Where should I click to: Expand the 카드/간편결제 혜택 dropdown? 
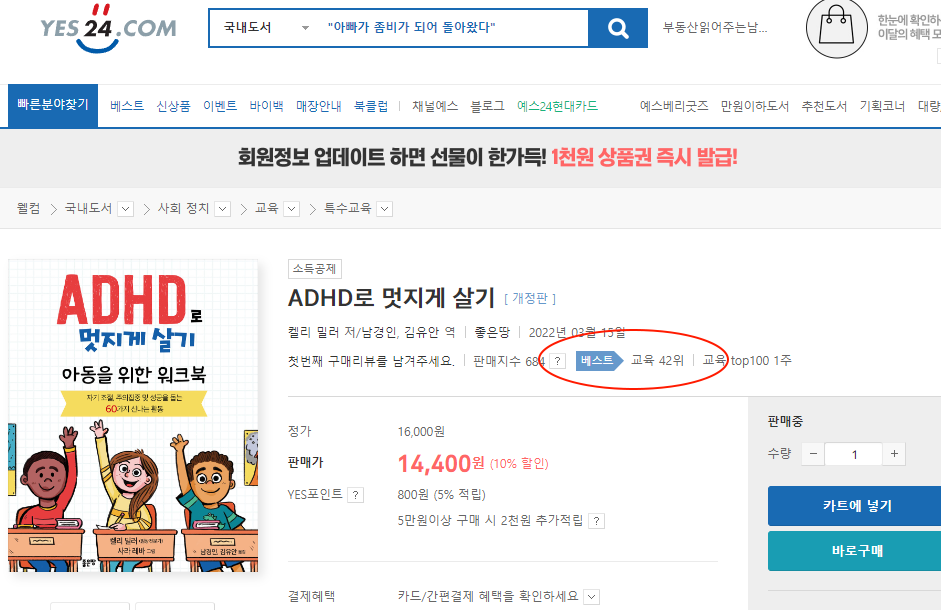(x=592, y=597)
